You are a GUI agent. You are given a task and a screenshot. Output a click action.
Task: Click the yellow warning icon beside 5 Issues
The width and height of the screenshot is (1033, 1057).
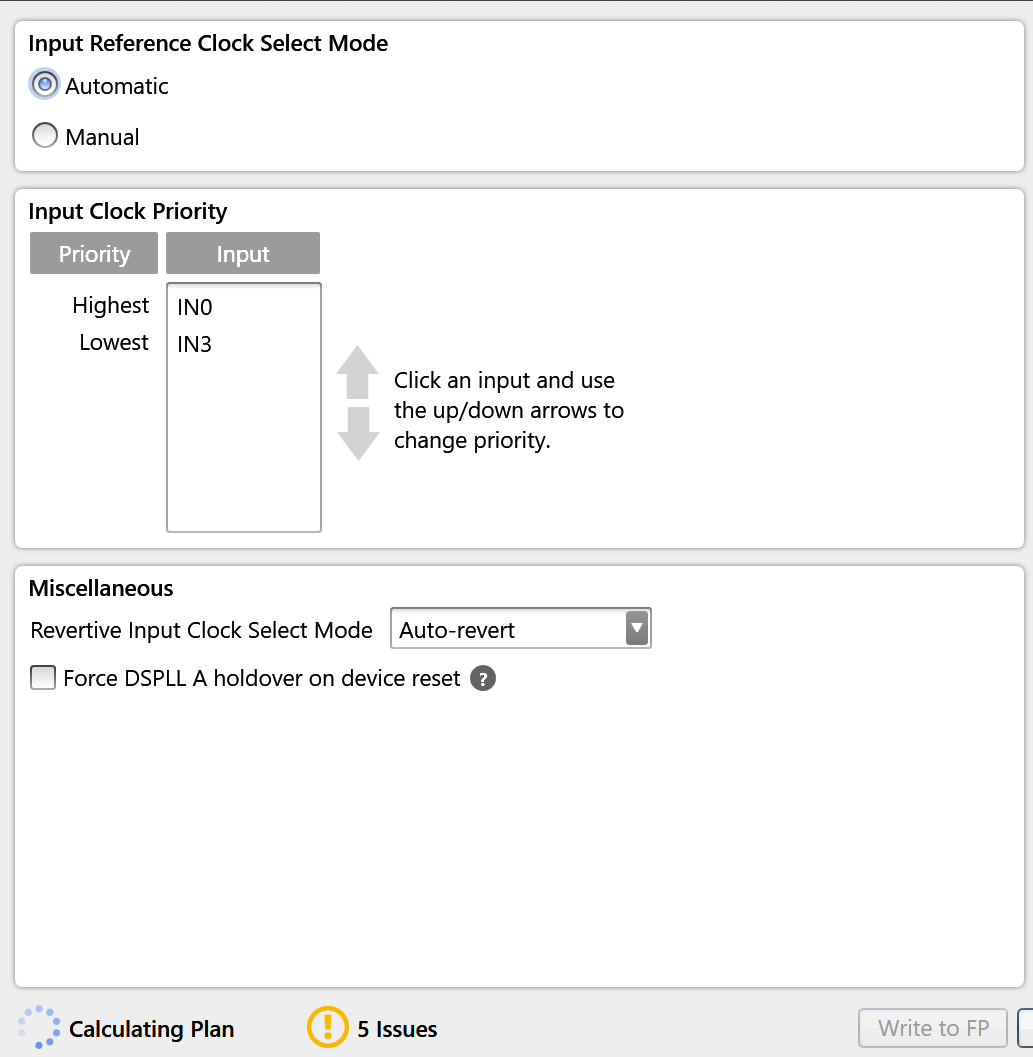point(327,1027)
